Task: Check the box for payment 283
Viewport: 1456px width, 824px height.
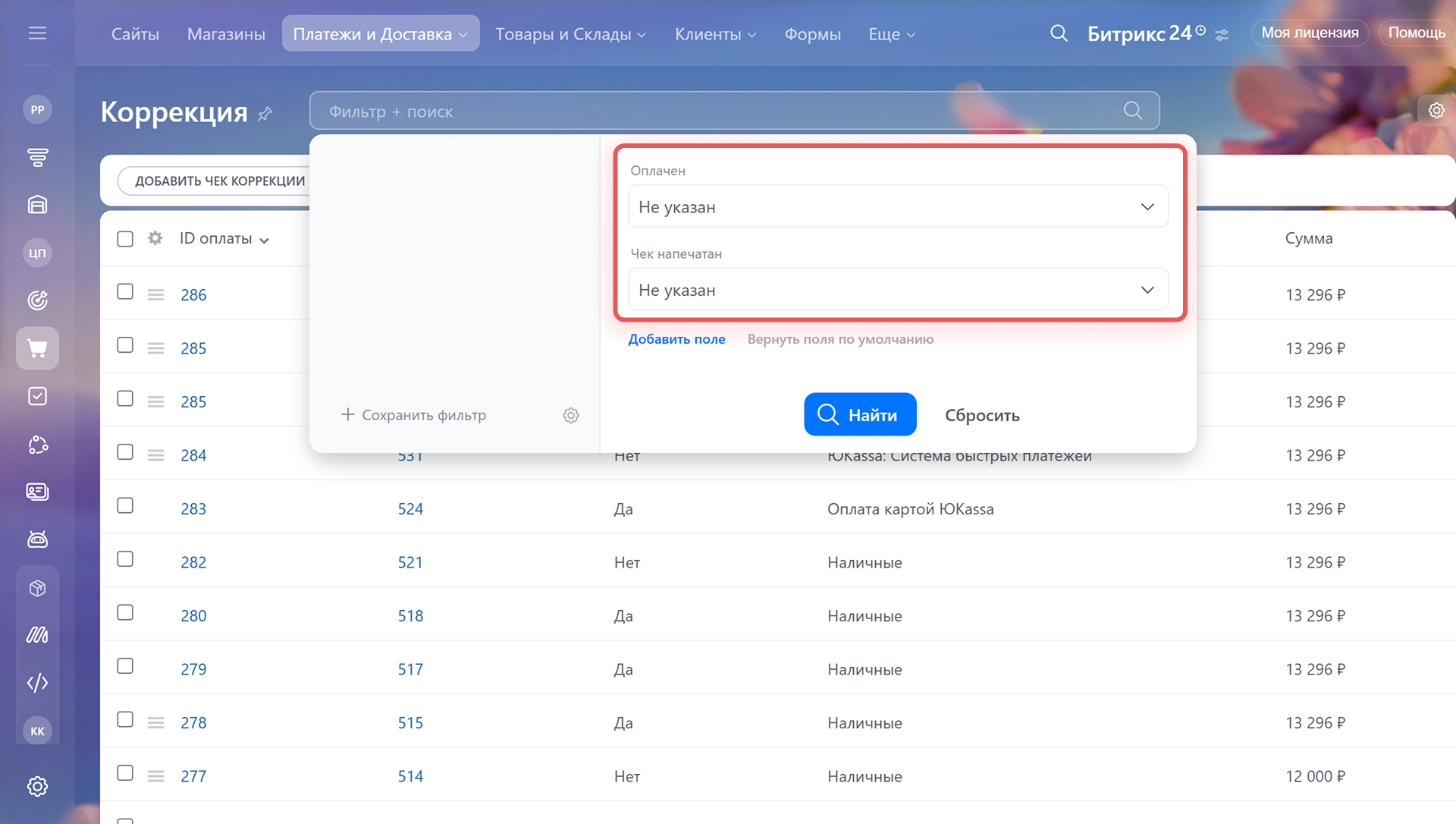Action: point(125,506)
